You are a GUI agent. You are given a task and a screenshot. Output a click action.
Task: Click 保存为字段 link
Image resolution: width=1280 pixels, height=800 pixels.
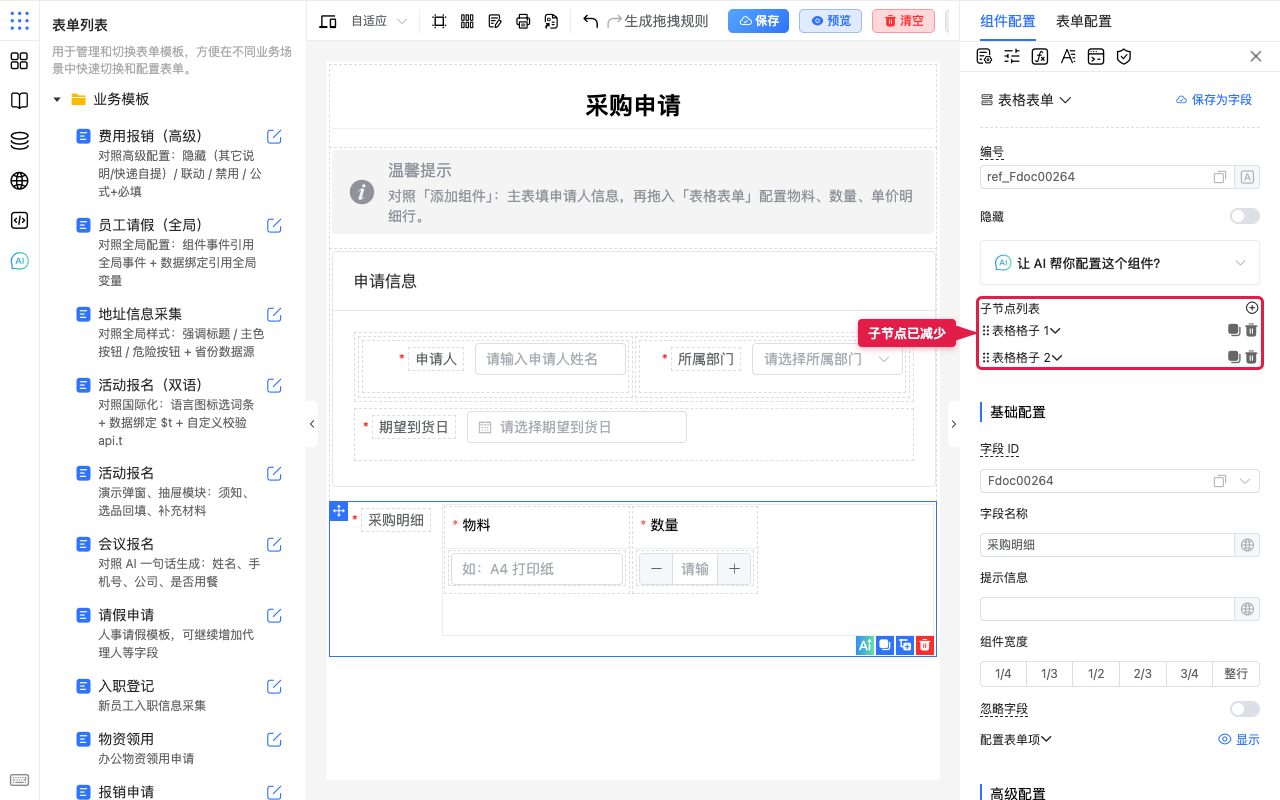click(x=1214, y=100)
